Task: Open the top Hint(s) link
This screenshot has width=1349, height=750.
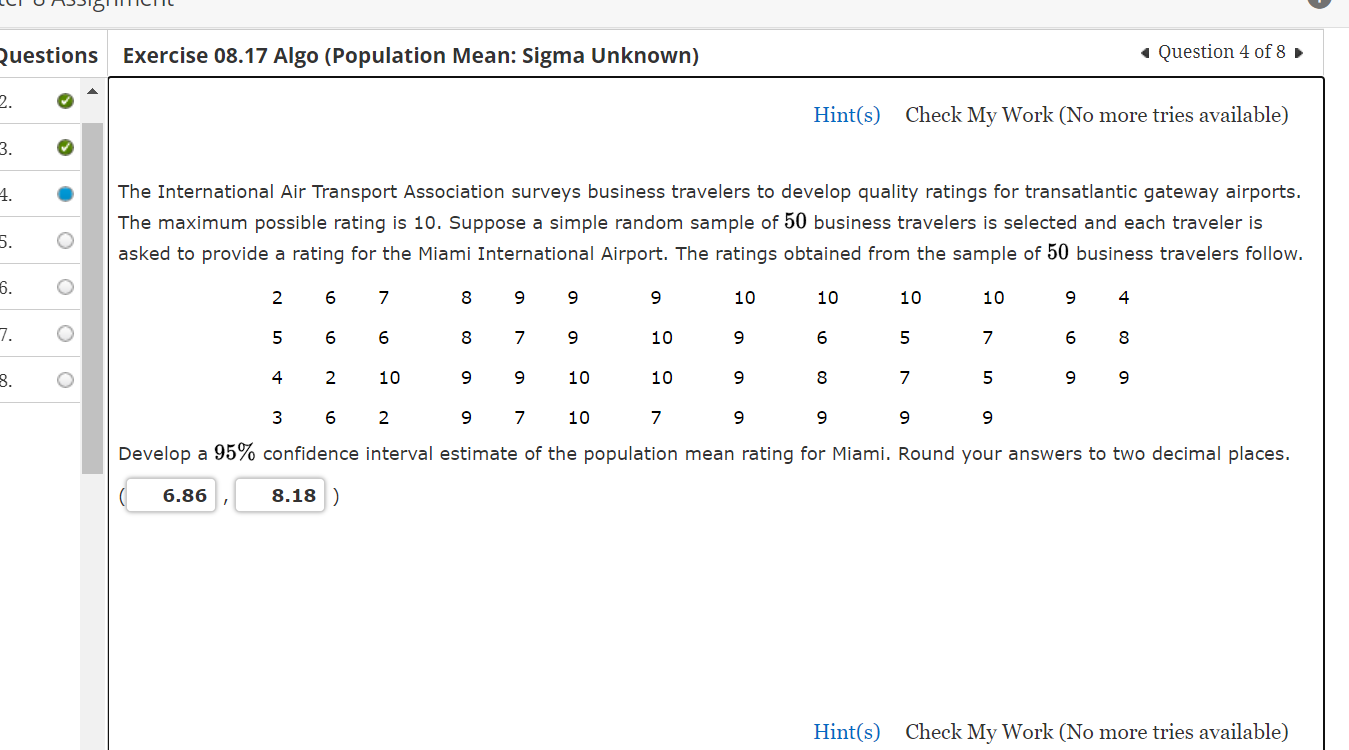Action: tap(847, 115)
